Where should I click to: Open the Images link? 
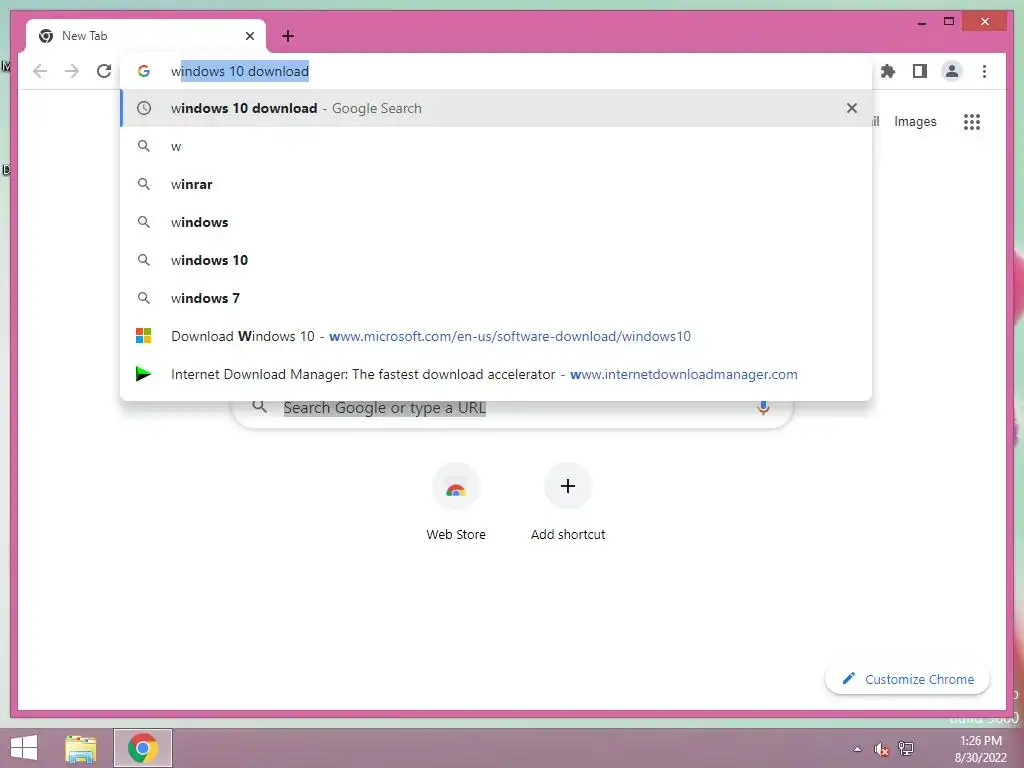[915, 121]
